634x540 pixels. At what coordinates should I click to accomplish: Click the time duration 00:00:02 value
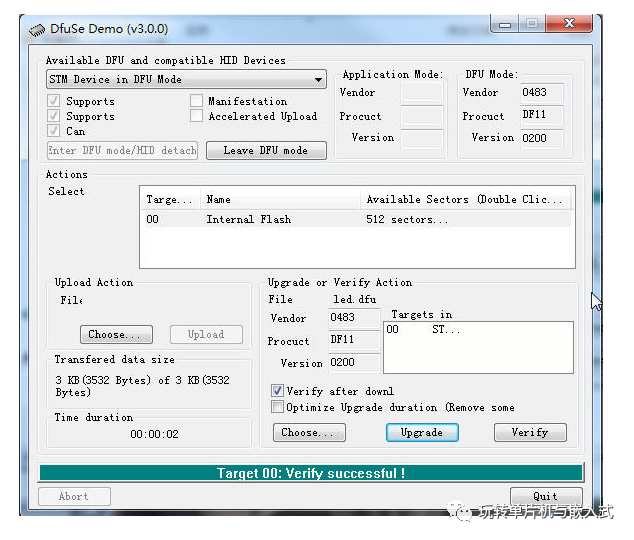[x=154, y=434]
